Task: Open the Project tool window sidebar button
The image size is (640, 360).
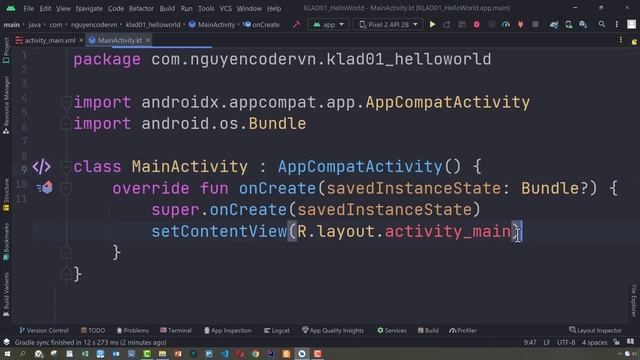Action: pyautogui.click(x=6, y=50)
